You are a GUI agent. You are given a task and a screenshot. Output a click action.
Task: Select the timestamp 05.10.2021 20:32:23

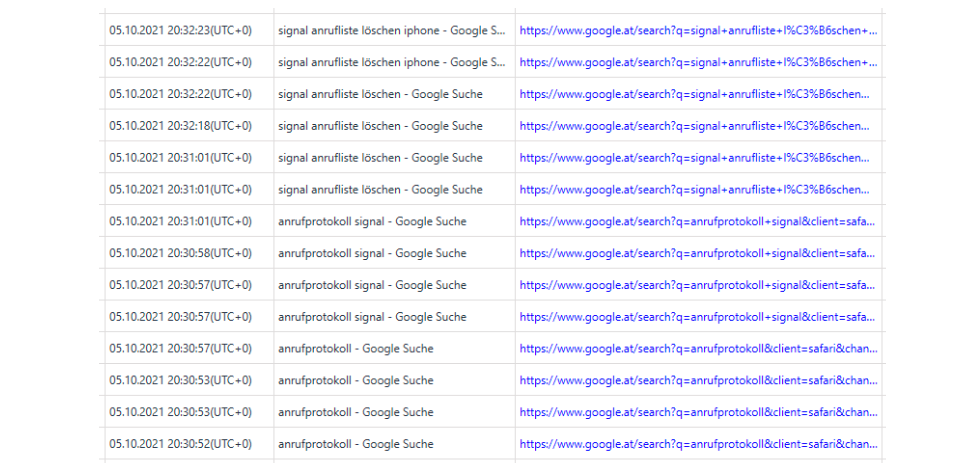point(180,30)
